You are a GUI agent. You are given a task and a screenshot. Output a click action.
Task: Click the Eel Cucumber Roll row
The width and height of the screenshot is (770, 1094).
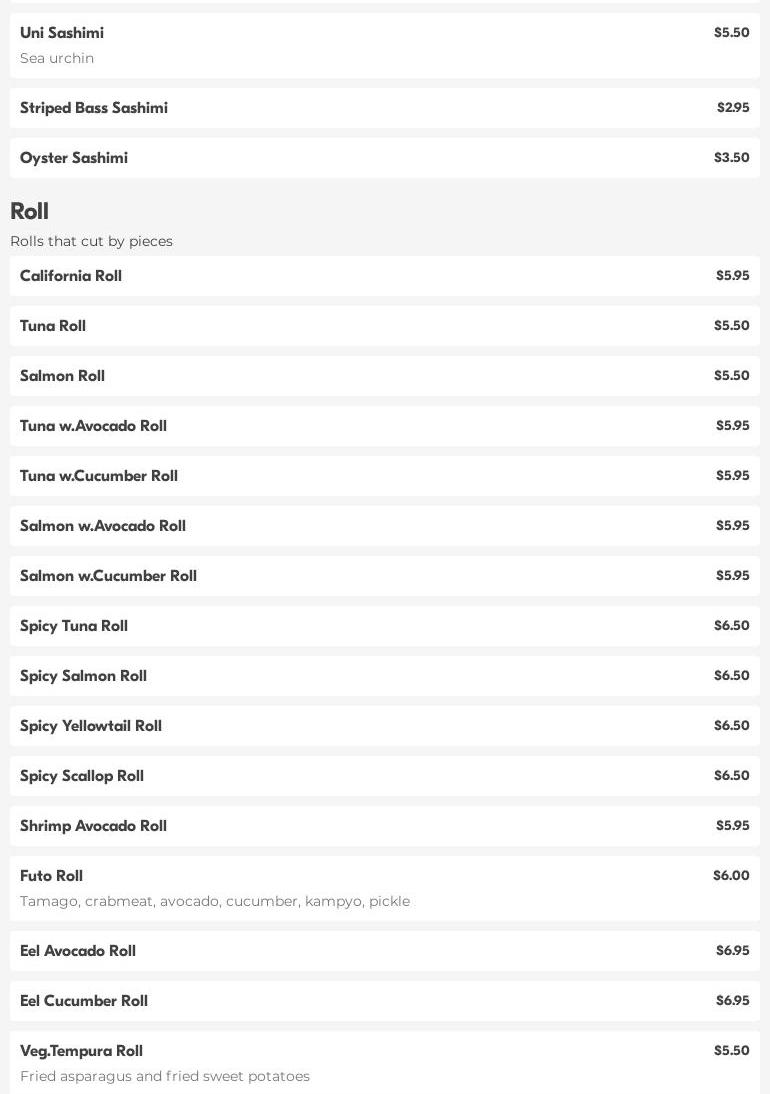[x=384, y=1001]
